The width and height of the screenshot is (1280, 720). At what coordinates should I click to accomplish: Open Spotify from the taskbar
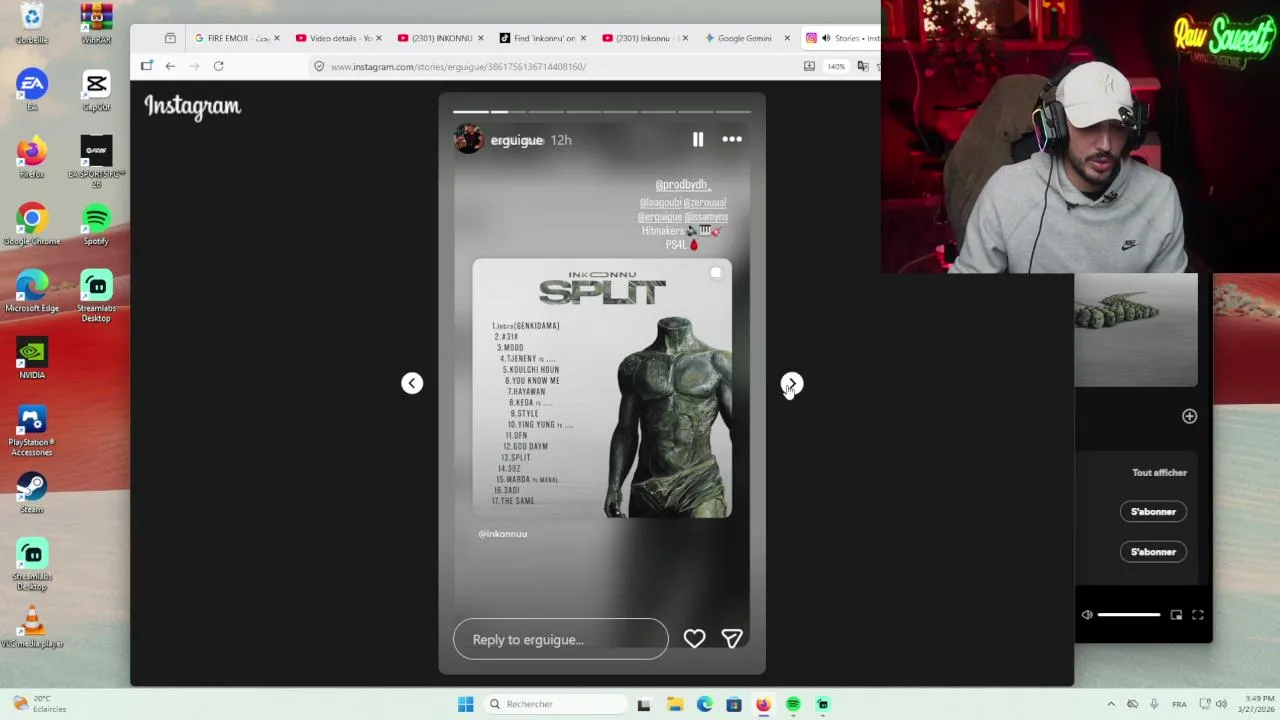793,704
